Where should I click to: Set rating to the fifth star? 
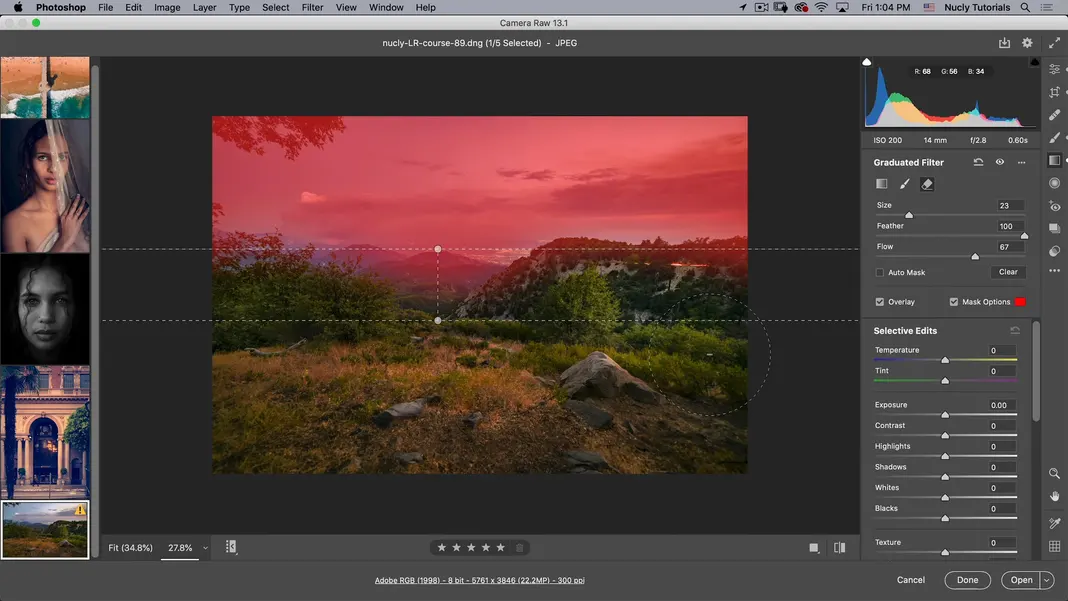pyautogui.click(x=501, y=548)
